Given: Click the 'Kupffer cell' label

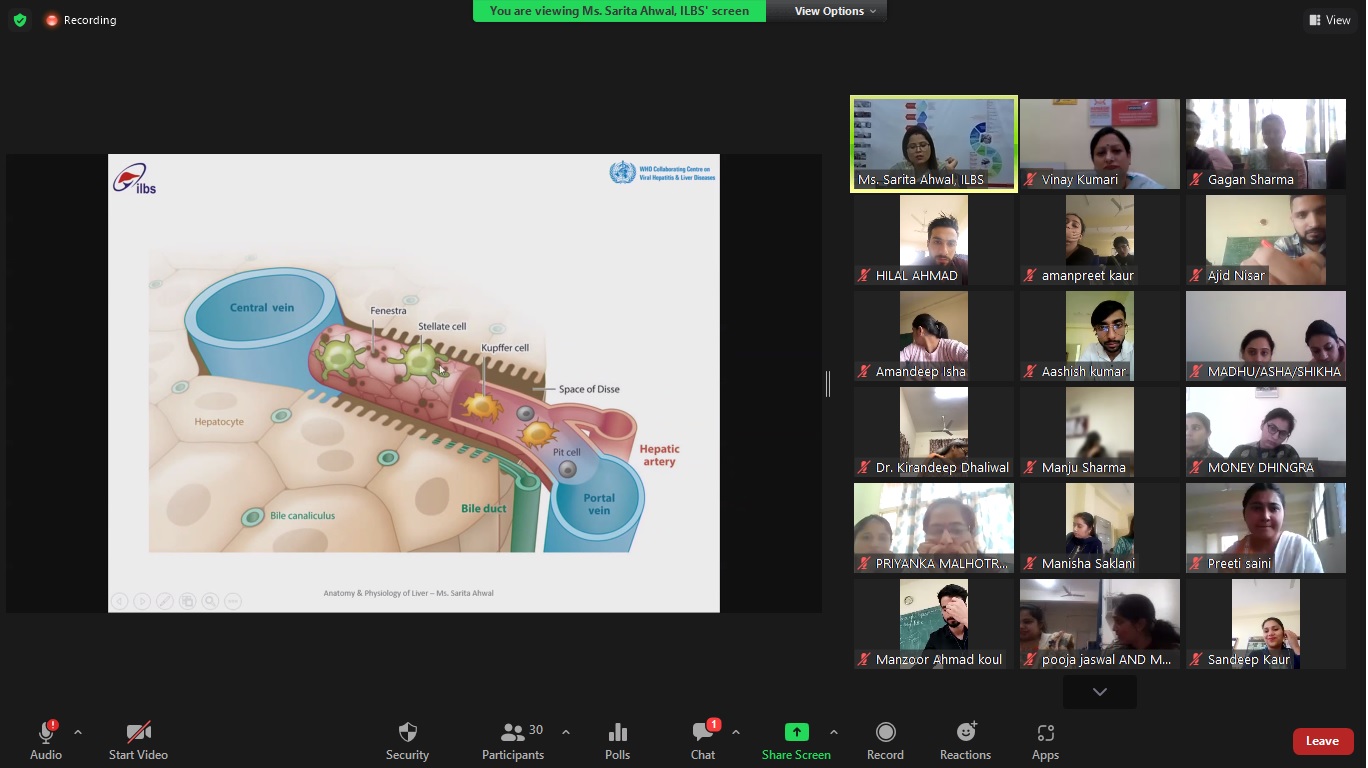Looking at the screenshot, I should pos(505,348).
